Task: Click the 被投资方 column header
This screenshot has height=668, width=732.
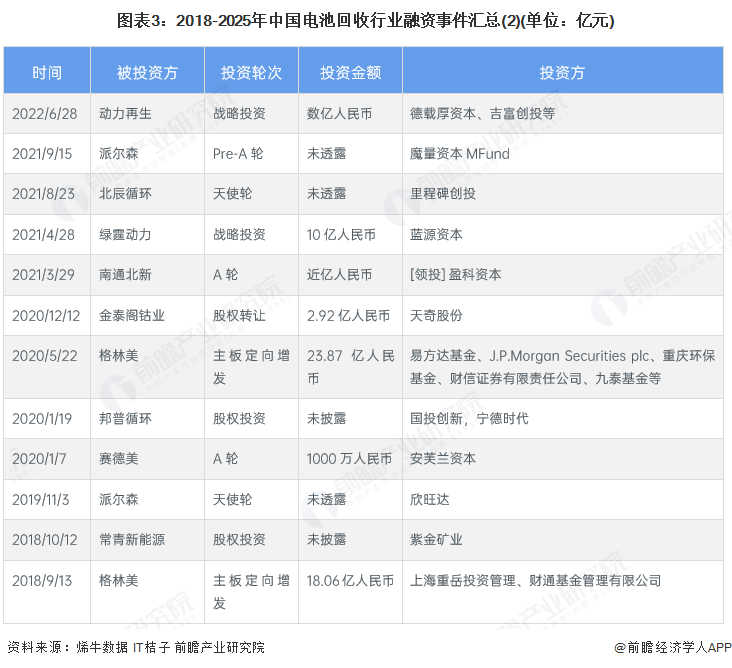Action: [148, 70]
